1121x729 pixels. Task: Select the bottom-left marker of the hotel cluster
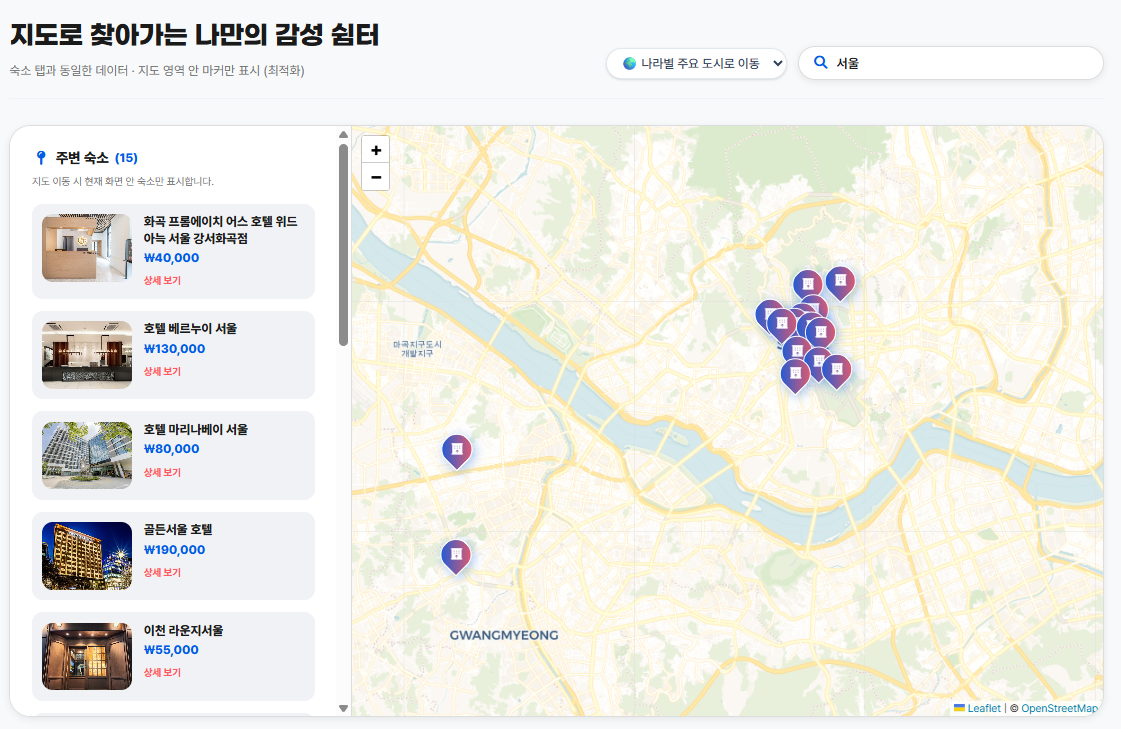click(795, 376)
